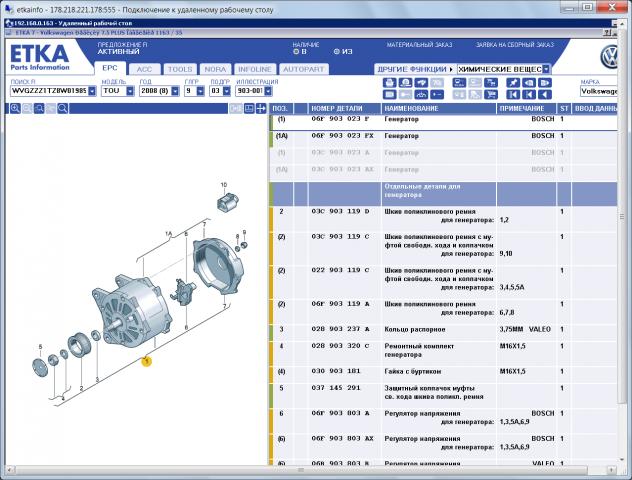Image resolution: width=632 pixels, height=480 pixels.
Task: Click the monitor icon in upper toolbar row
Action: tap(459, 83)
